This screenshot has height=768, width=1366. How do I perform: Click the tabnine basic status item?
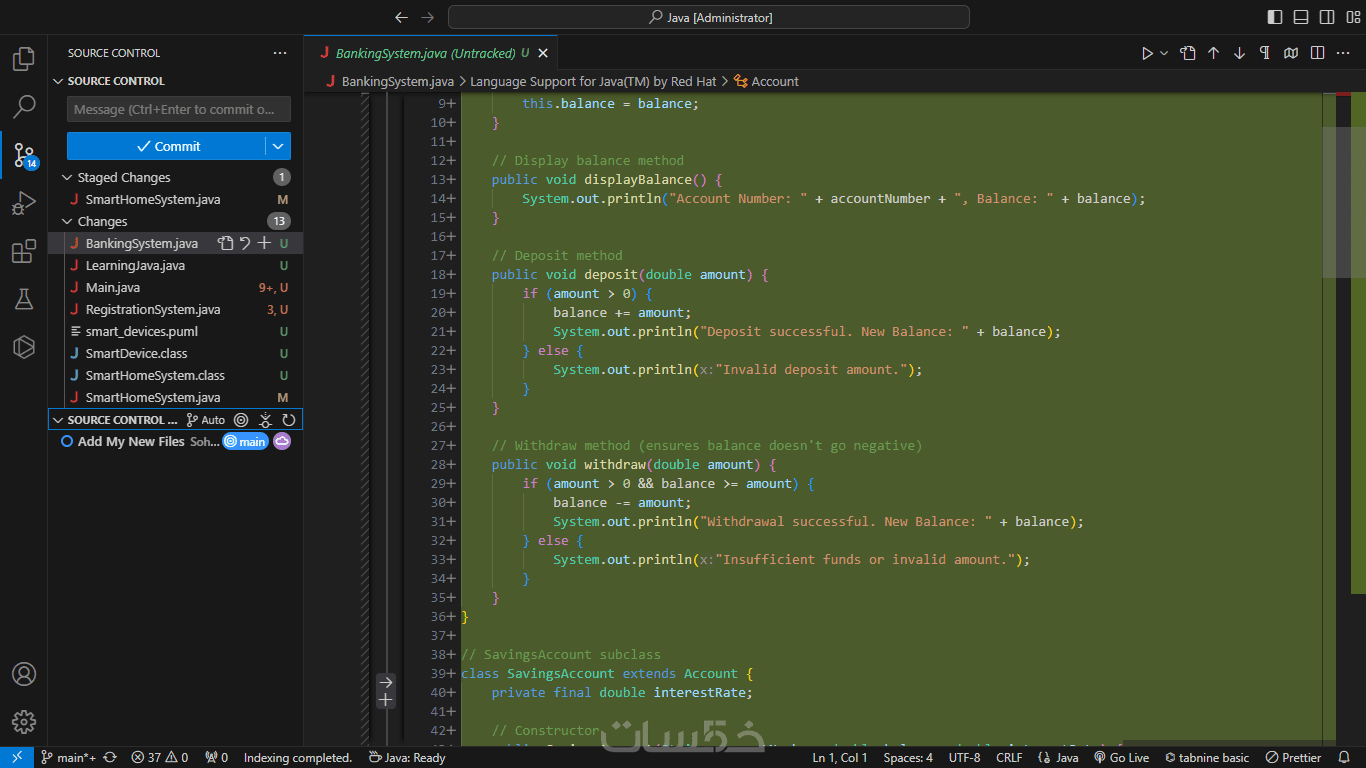click(1206, 758)
